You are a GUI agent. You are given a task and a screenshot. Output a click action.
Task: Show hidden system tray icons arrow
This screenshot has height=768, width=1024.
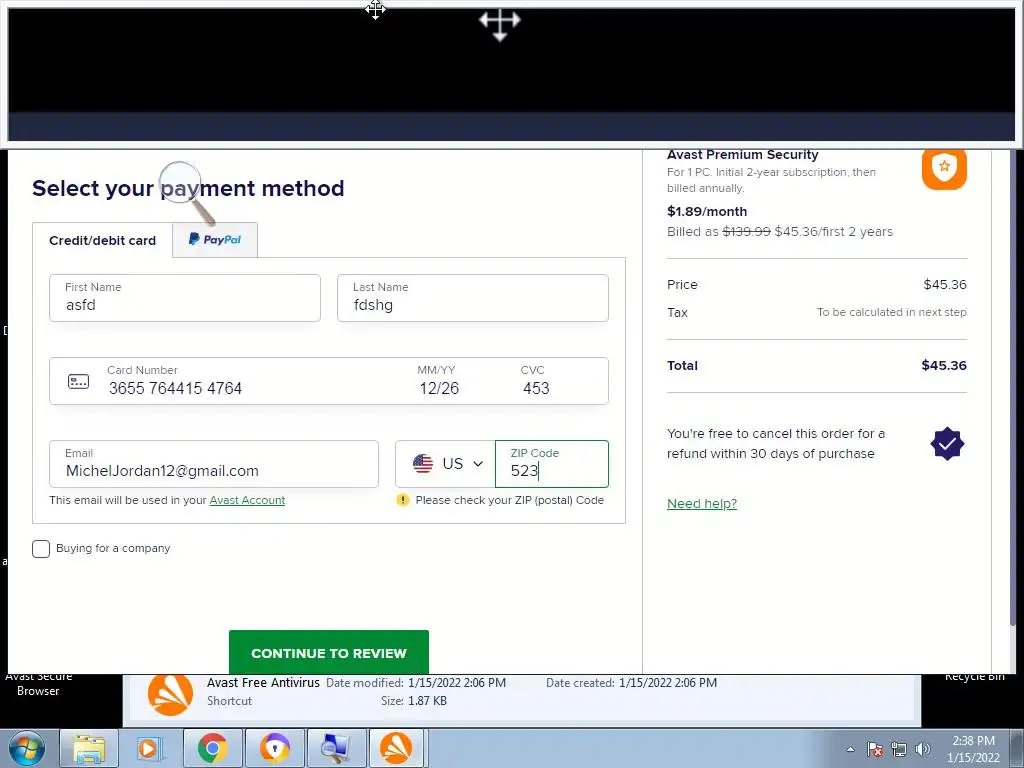click(850, 749)
